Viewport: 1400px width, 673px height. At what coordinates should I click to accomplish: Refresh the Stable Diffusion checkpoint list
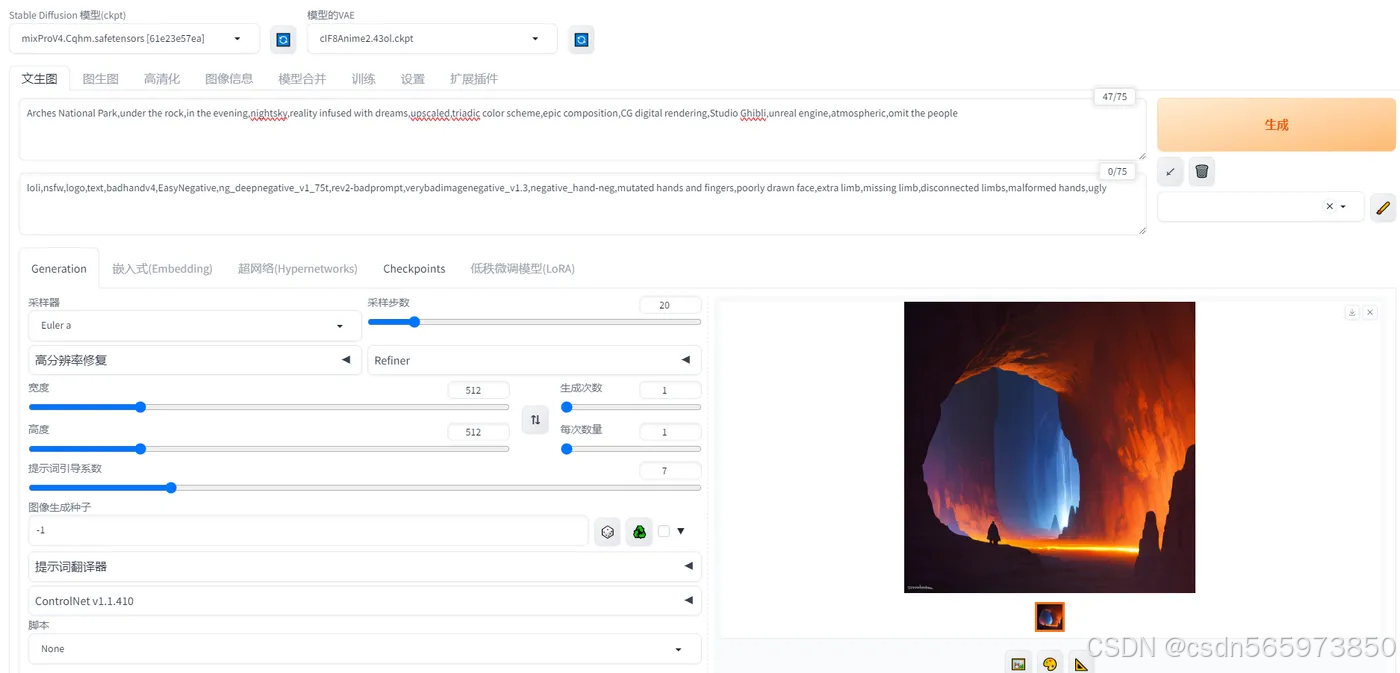[x=283, y=39]
